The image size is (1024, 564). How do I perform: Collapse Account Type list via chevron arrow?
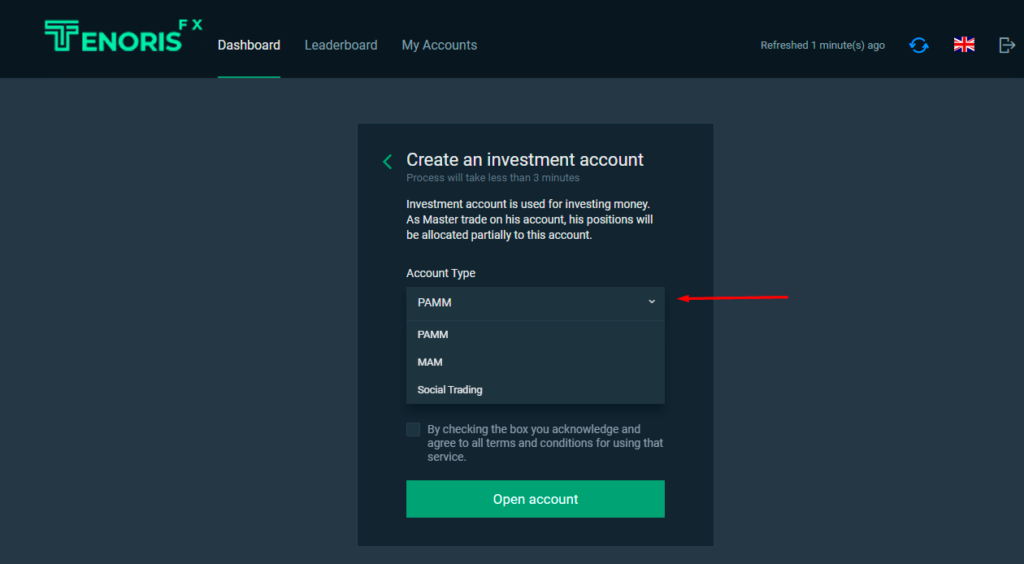click(651, 302)
